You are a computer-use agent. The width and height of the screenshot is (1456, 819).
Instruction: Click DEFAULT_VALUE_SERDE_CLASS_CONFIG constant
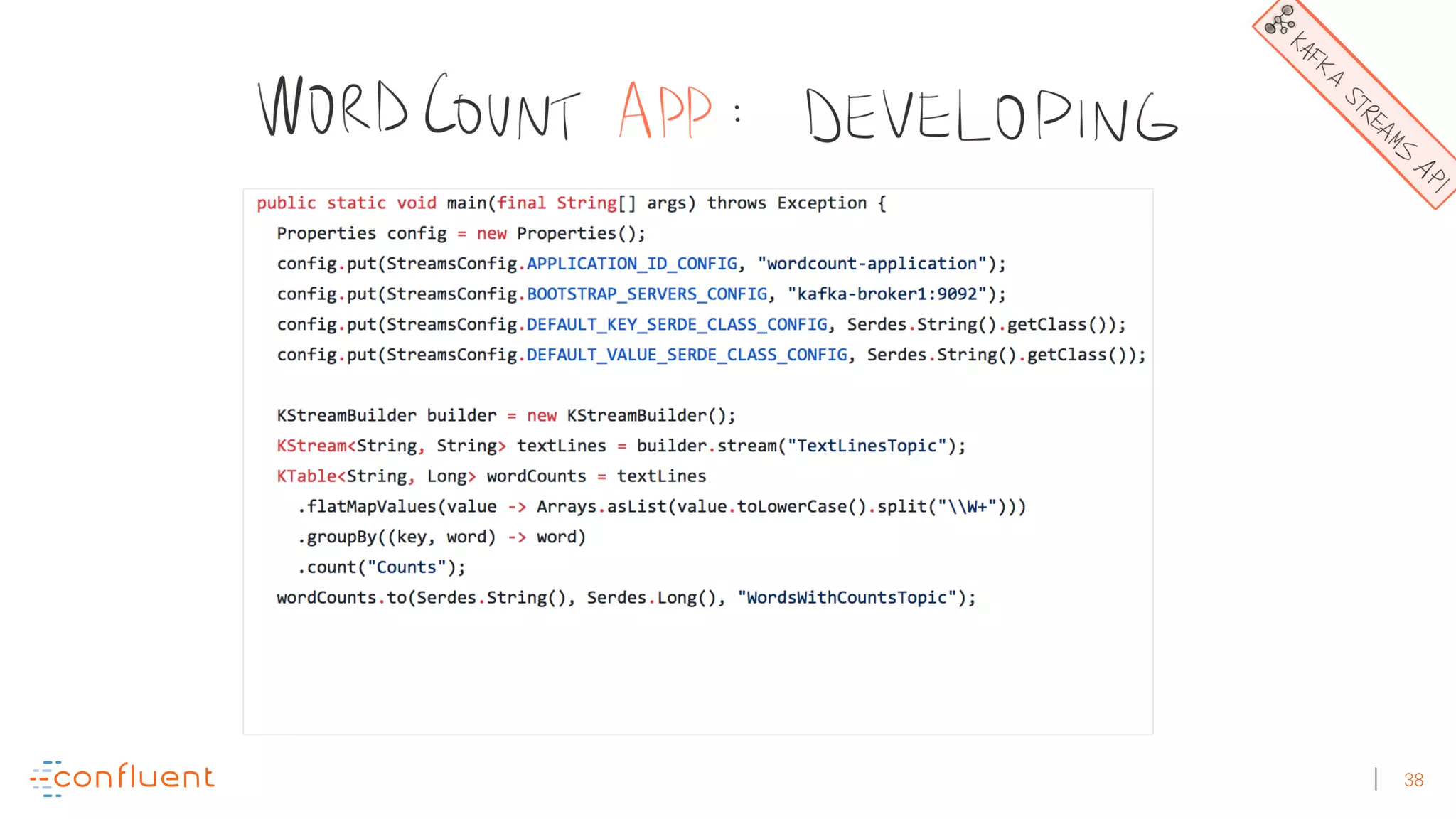point(687,355)
